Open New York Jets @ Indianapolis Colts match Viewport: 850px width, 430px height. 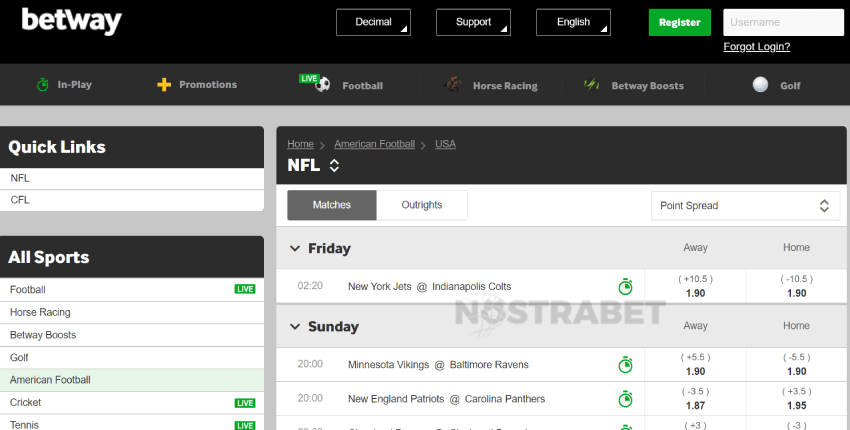[x=429, y=286]
